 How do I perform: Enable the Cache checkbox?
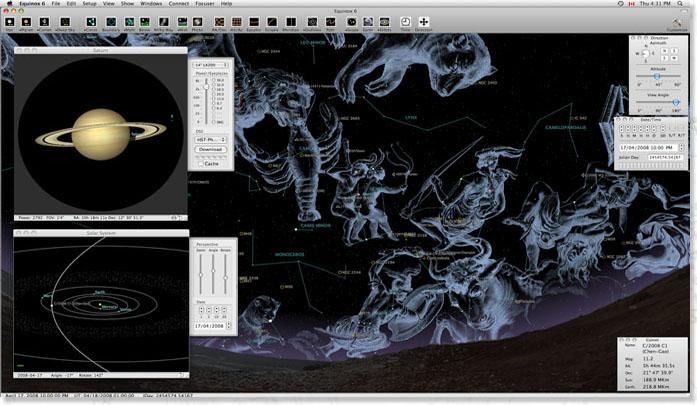(201, 164)
